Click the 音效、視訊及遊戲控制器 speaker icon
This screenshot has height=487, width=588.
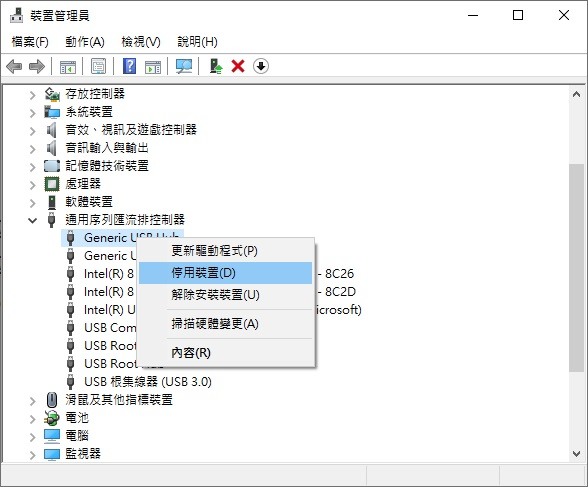(x=52, y=130)
